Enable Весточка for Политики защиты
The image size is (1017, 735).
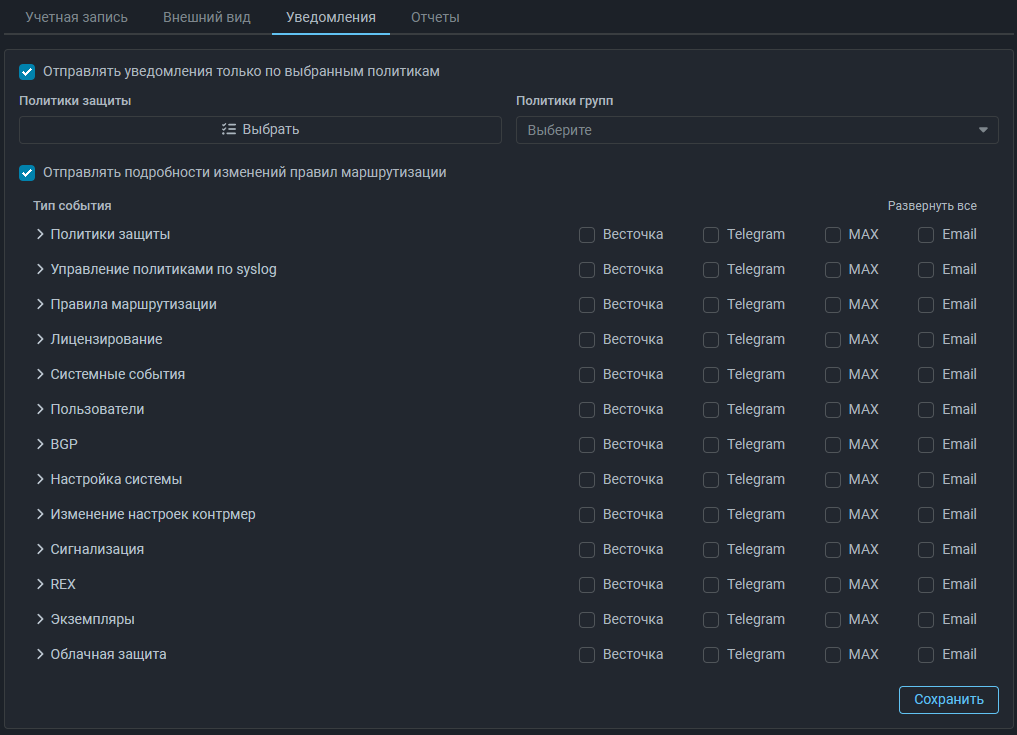[x=587, y=235]
